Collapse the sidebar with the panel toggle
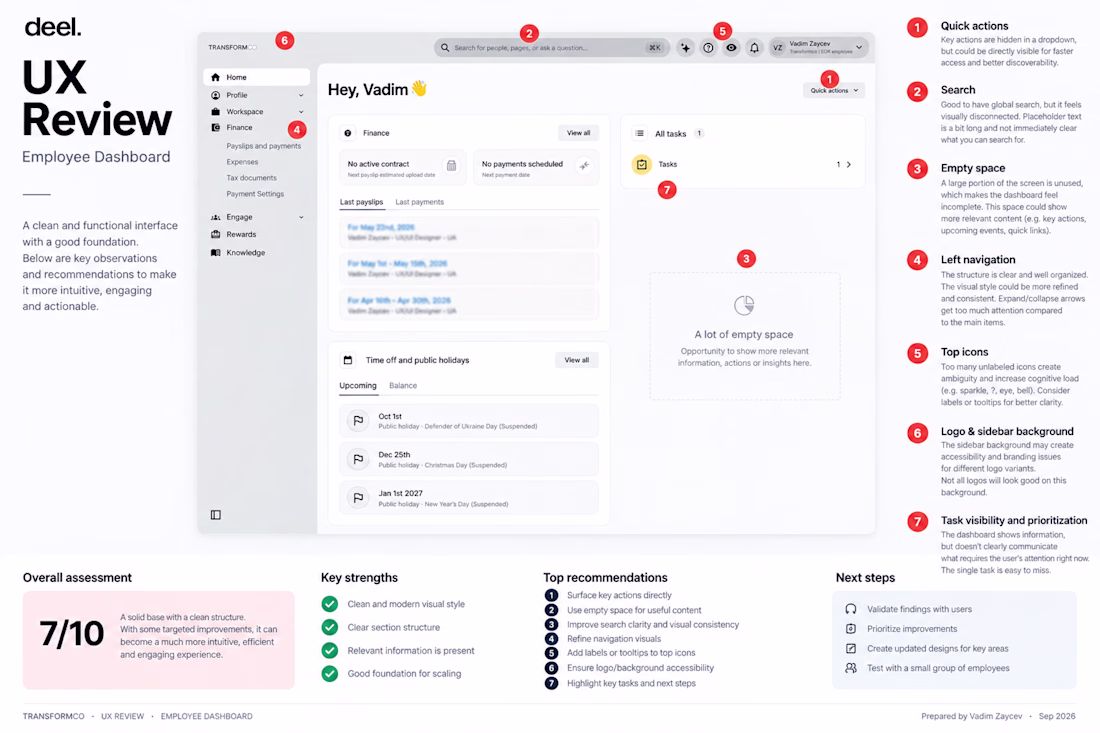 215,515
